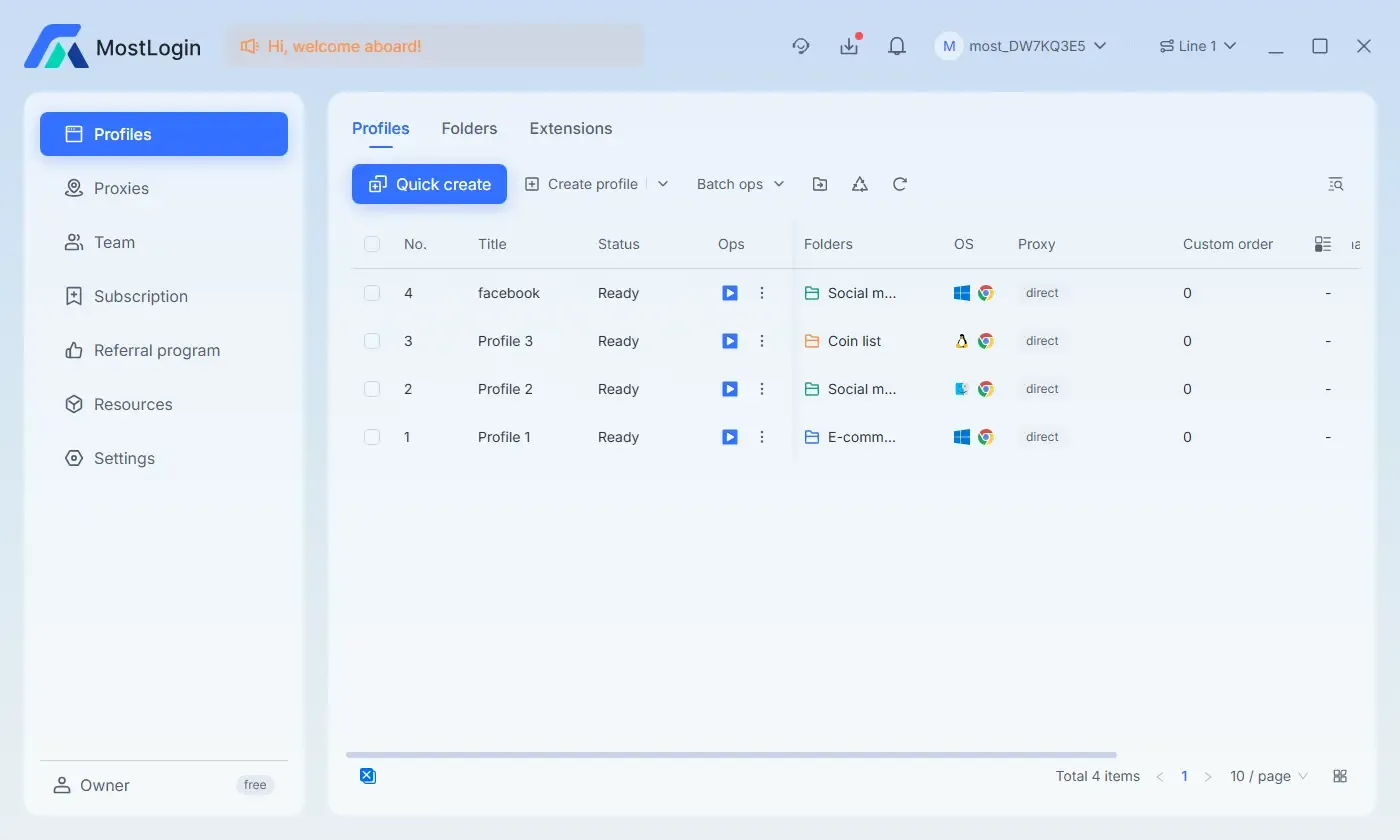Open the notifications bell

pyautogui.click(x=897, y=46)
